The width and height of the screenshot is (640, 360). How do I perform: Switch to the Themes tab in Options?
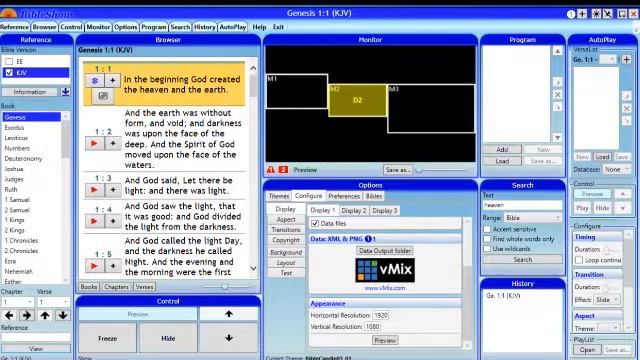point(279,196)
